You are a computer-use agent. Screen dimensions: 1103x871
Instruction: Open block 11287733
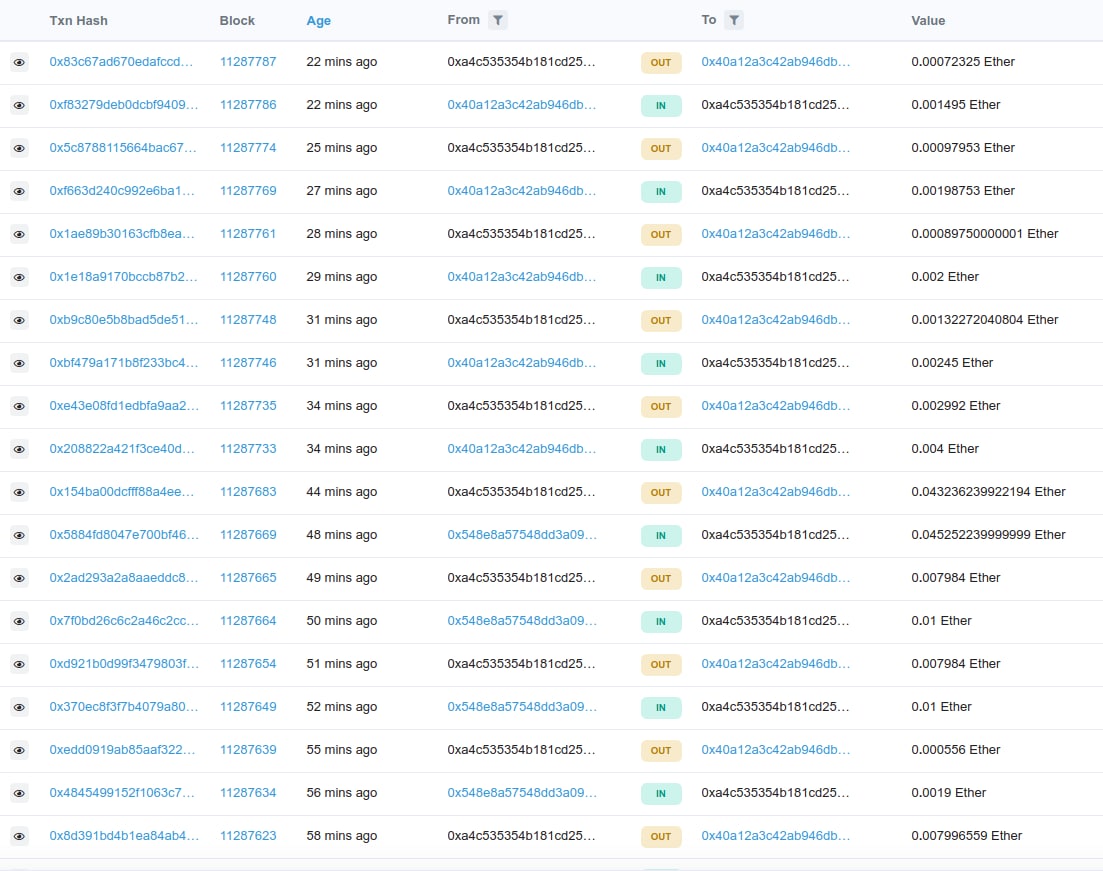coord(248,449)
